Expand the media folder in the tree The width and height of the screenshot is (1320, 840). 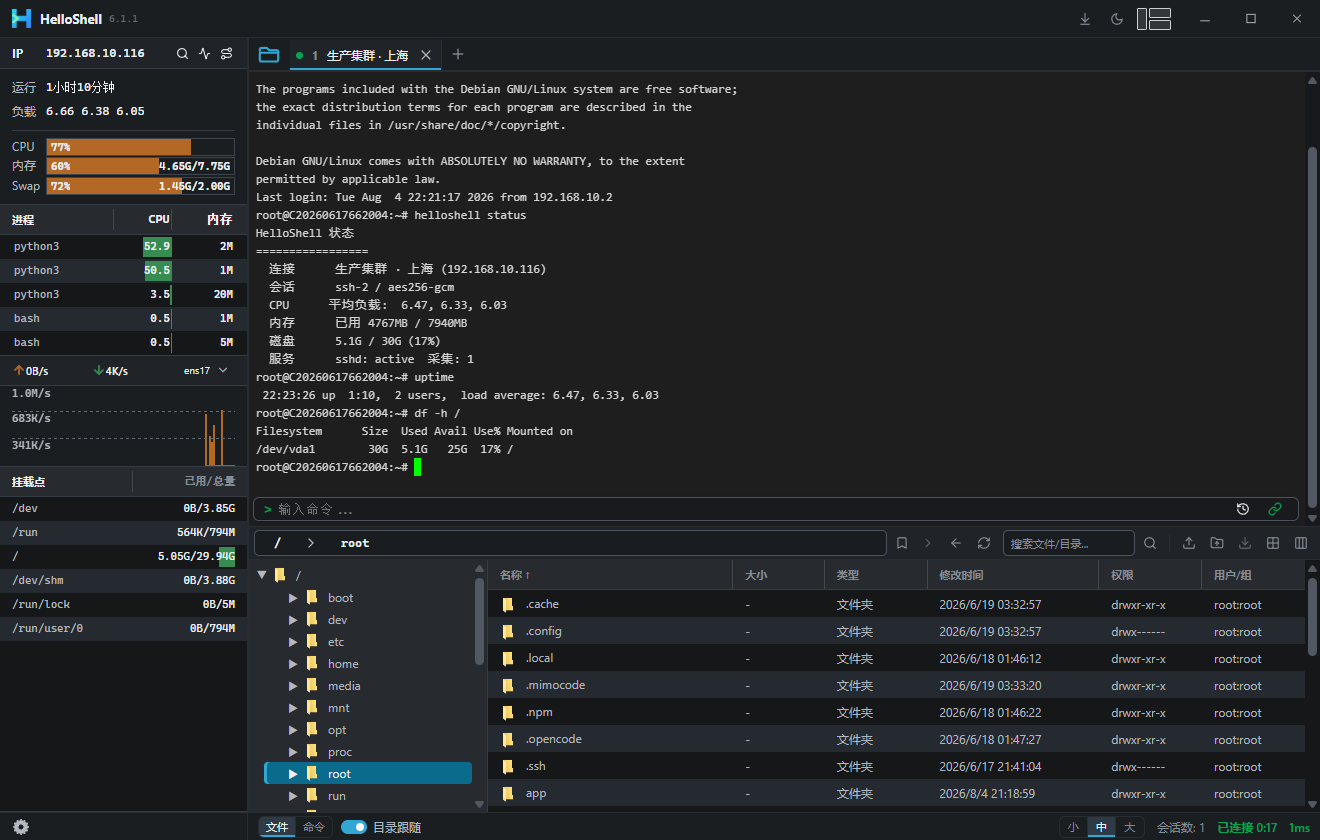[293, 686]
